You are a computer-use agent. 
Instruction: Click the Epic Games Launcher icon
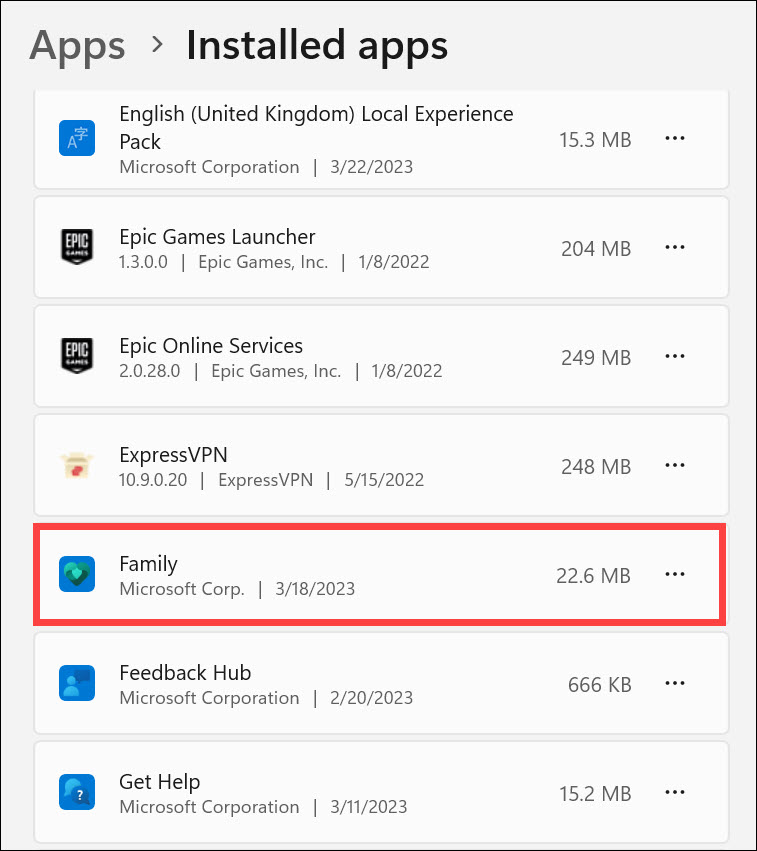click(77, 247)
